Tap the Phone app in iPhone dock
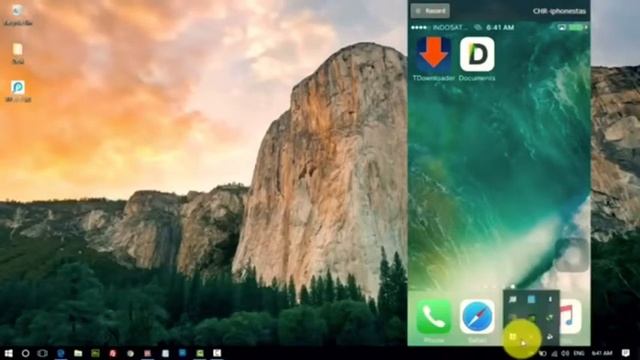640x360 pixels. tap(433, 317)
